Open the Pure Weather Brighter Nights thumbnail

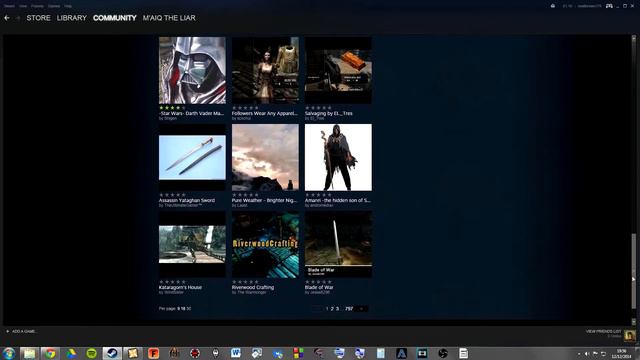265,157
